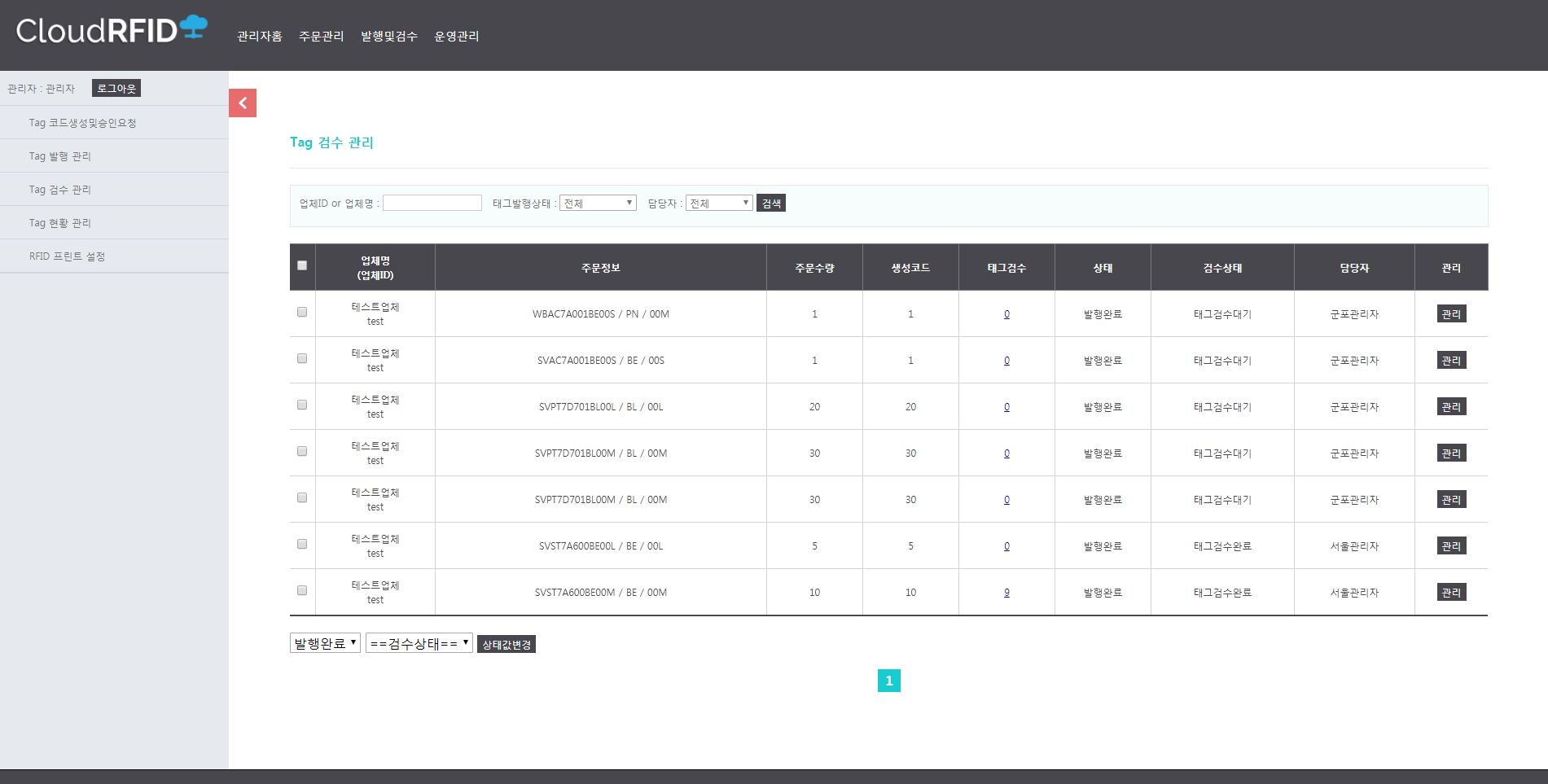Click the 주문정보 column header
Viewport: 1548px width, 784px height.
pyautogui.click(x=601, y=268)
